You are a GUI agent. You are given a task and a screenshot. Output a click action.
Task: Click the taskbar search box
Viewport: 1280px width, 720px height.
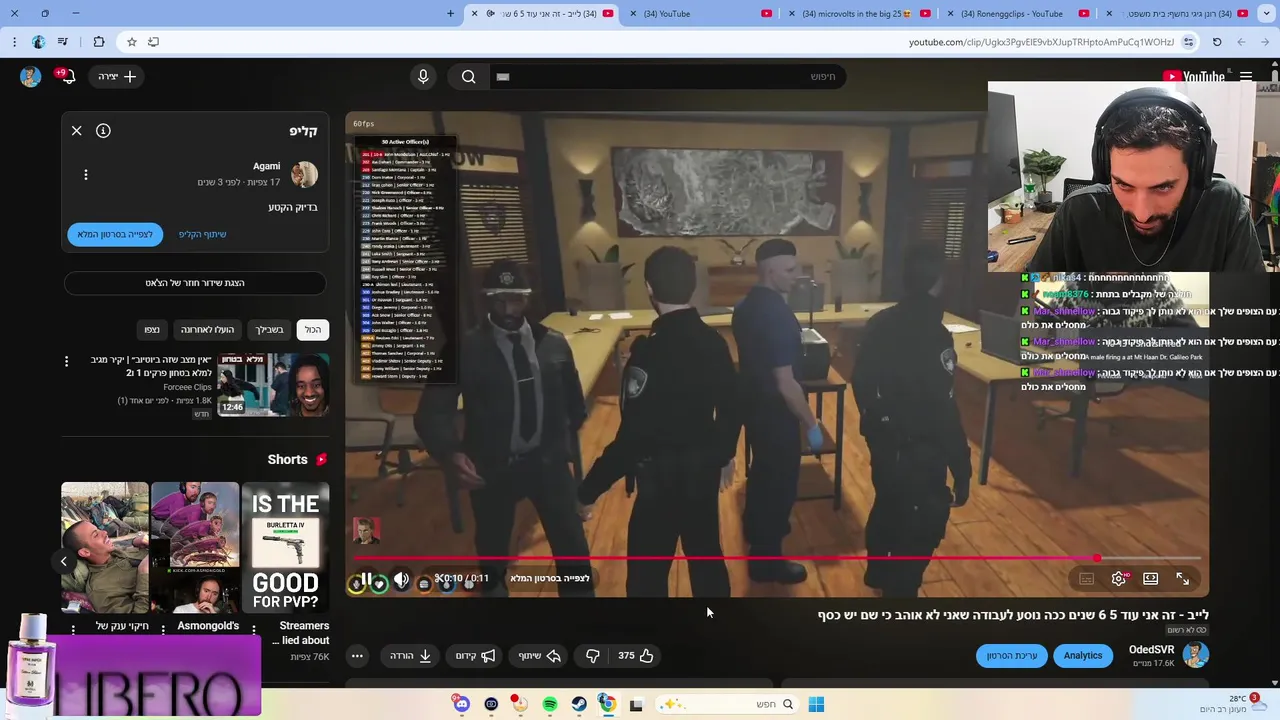[x=728, y=704]
